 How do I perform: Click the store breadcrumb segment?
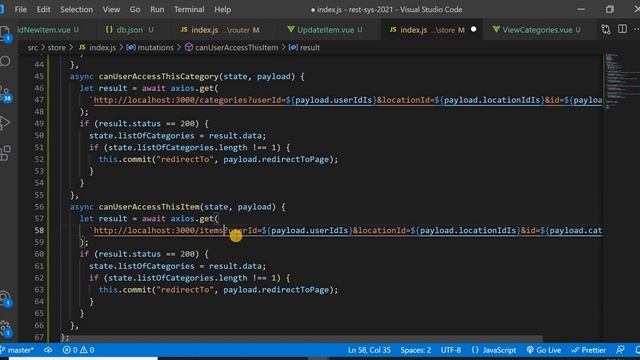coord(56,48)
